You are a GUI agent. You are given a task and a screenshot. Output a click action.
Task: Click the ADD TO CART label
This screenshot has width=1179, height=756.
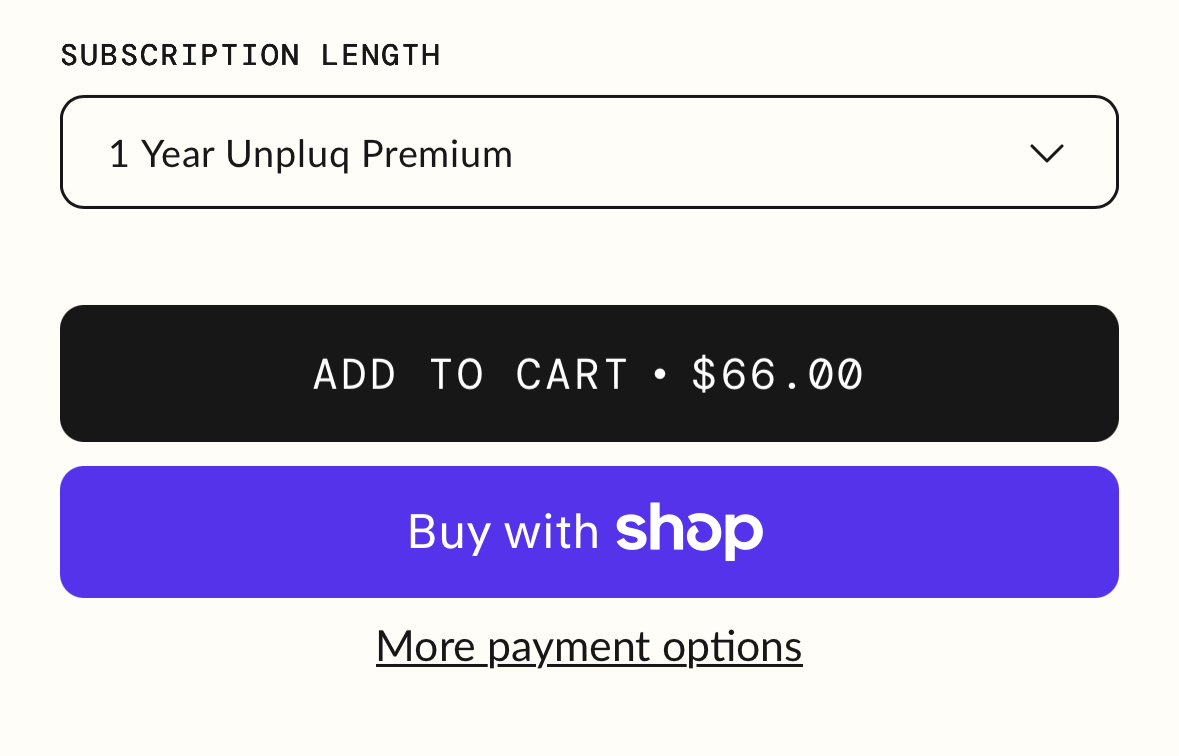470,373
